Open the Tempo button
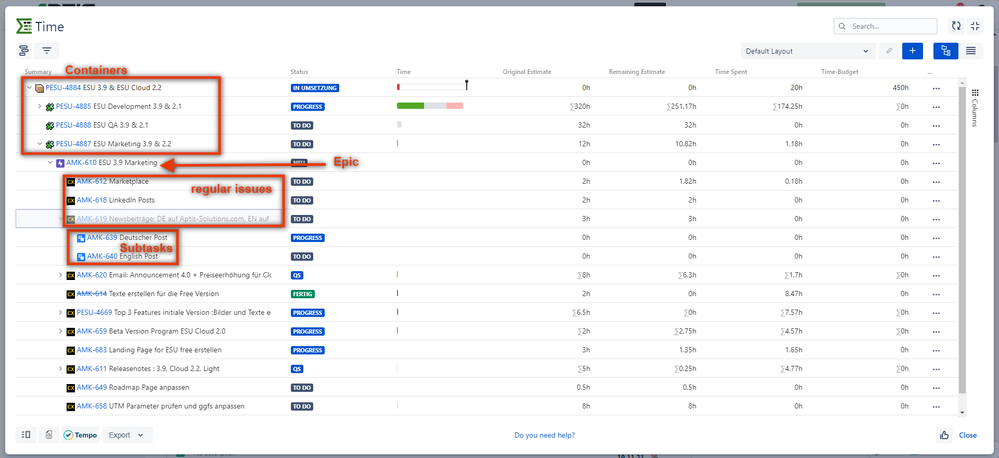The width and height of the screenshot is (999, 458). pos(81,435)
